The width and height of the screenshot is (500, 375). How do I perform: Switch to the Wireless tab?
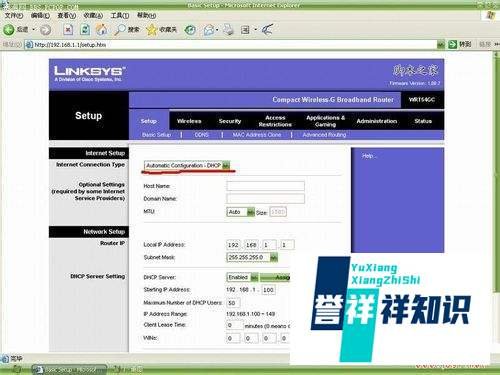coord(189,121)
